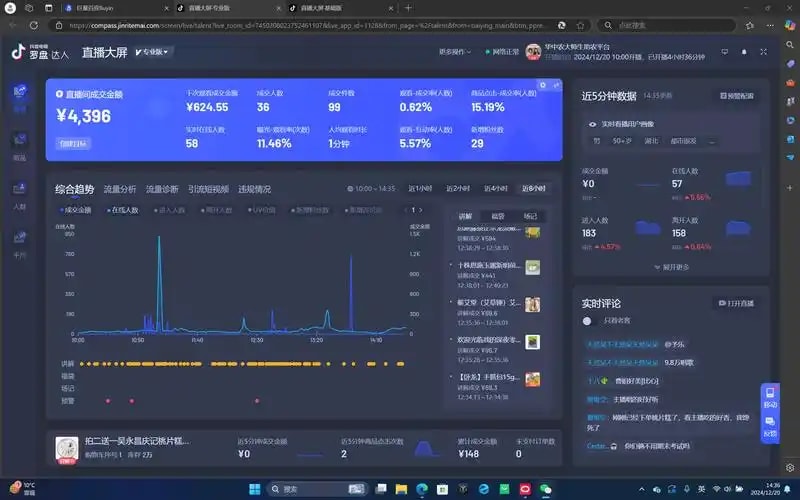This screenshot has width=800, height=500.
Task: Click the info icon next to 直播间成交金额
Action: (59, 94)
